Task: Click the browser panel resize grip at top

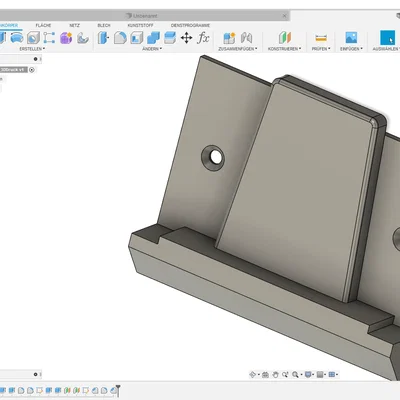Action: coord(40,59)
